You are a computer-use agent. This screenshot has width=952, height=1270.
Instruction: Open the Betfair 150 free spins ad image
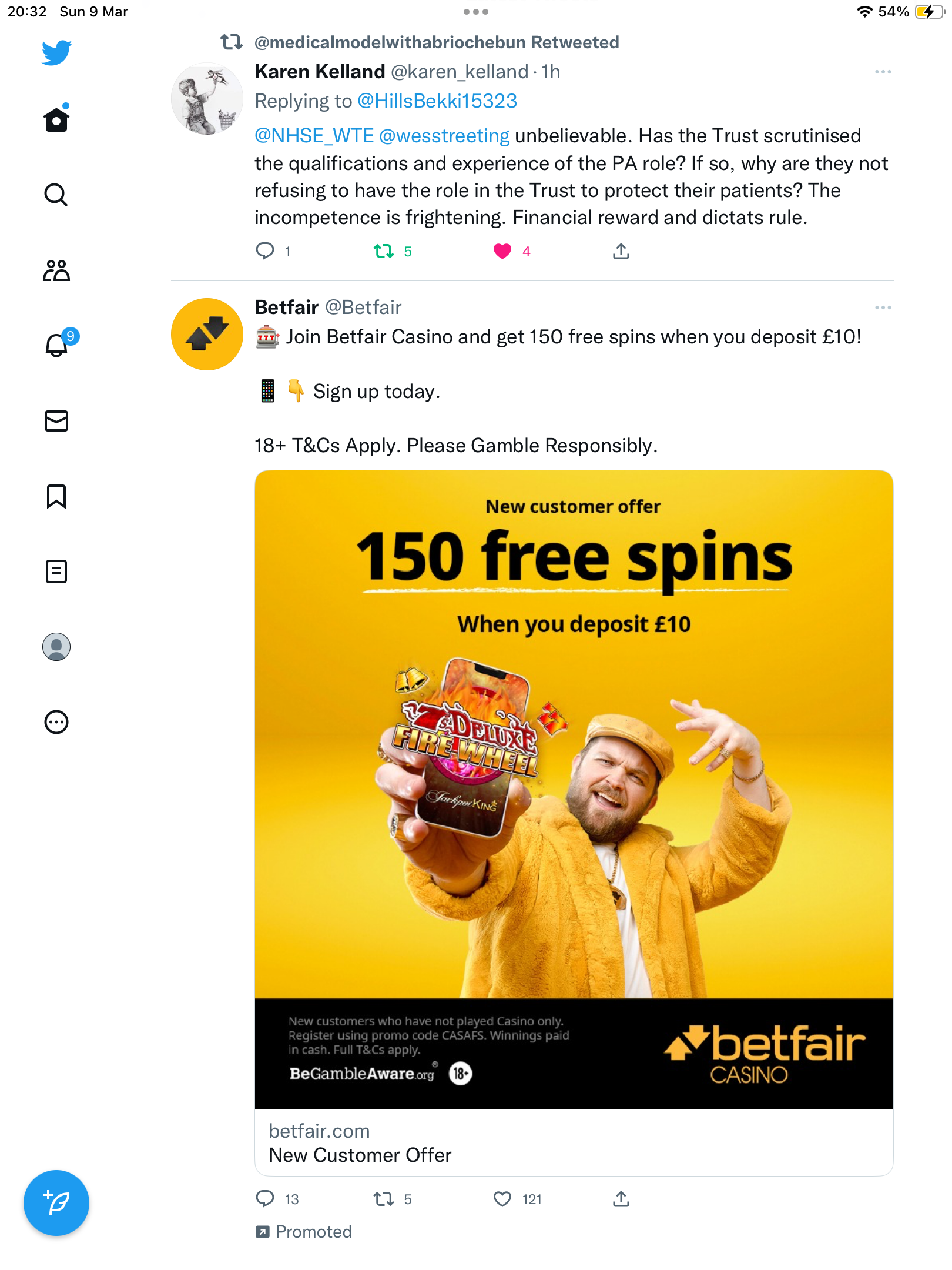pyautogui.click(x=574, y=790)
